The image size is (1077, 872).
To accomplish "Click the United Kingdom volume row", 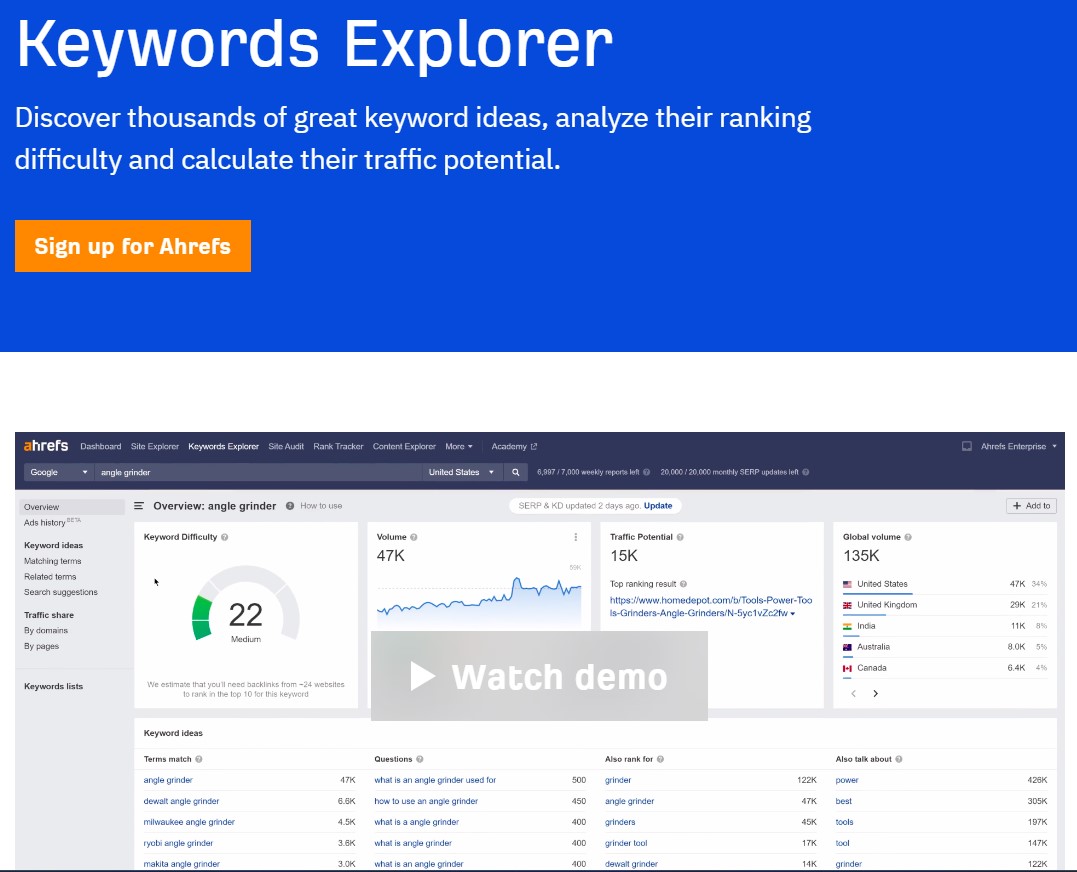I will click(x=945, y=605).
